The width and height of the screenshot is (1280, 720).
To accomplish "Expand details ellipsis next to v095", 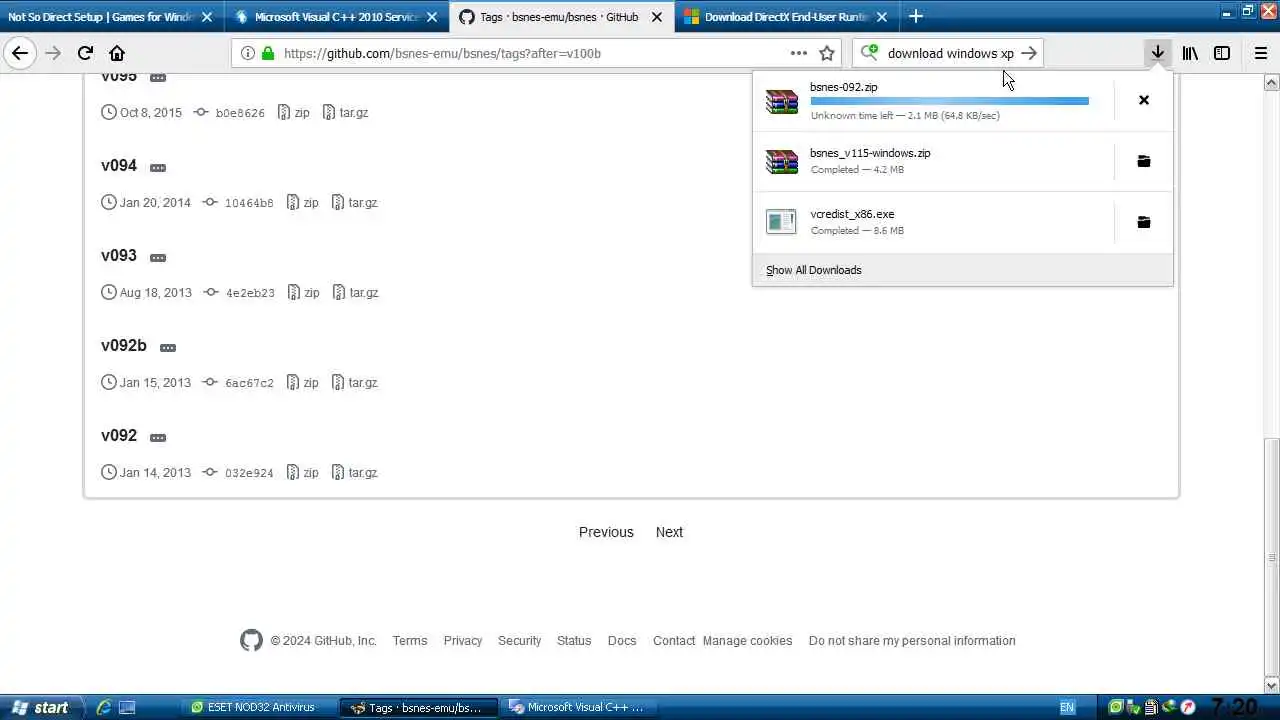I will [158, 77].
